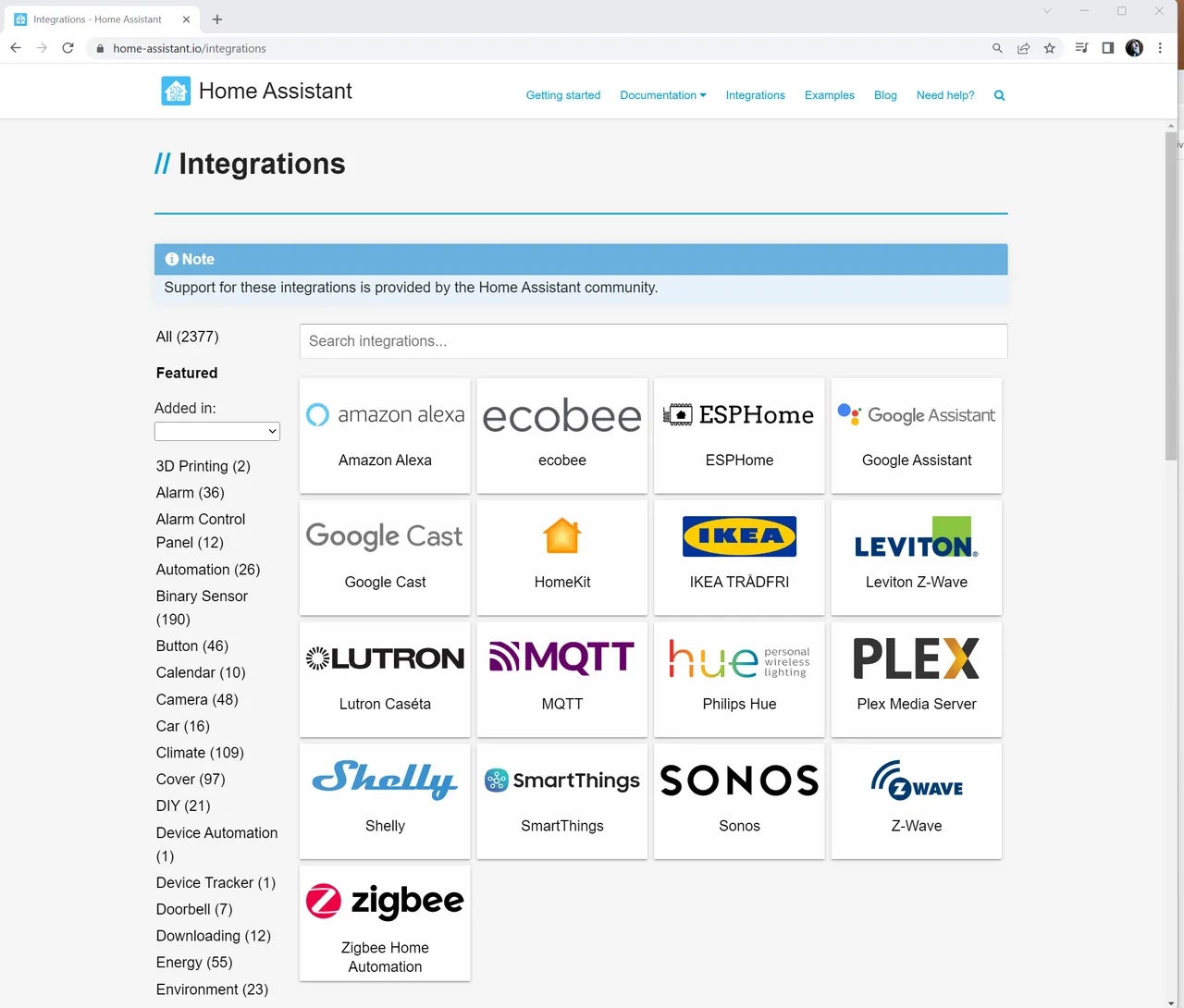1184x1008 pixels.
Task: Open the Philips Hue integration card
Action: [x=739, y=680]
